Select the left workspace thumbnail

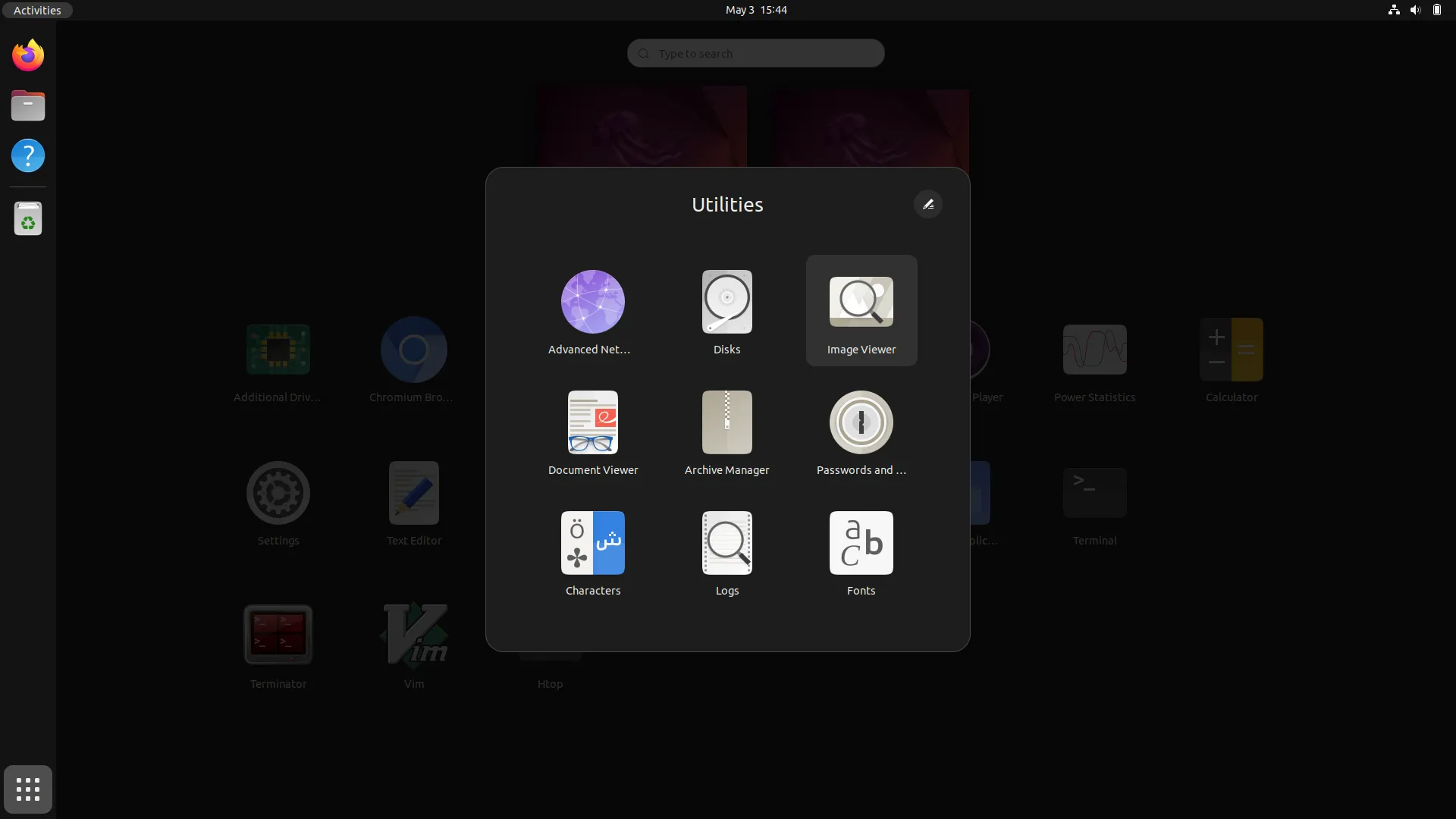[641, 127]
